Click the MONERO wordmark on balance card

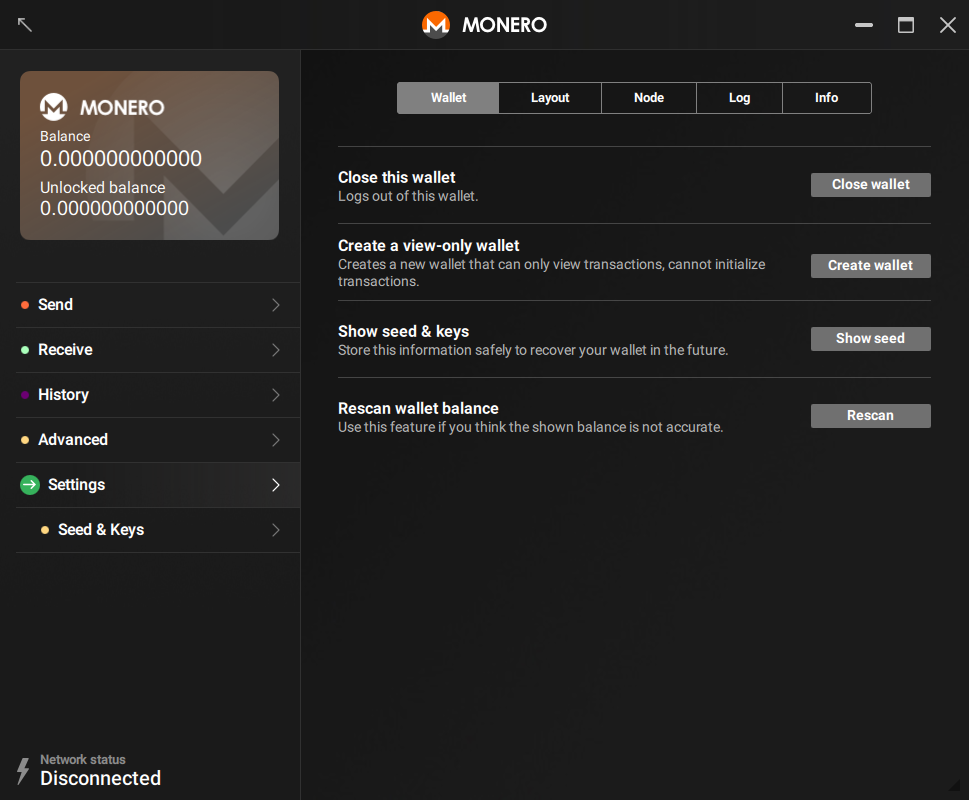tap(122, 107)
